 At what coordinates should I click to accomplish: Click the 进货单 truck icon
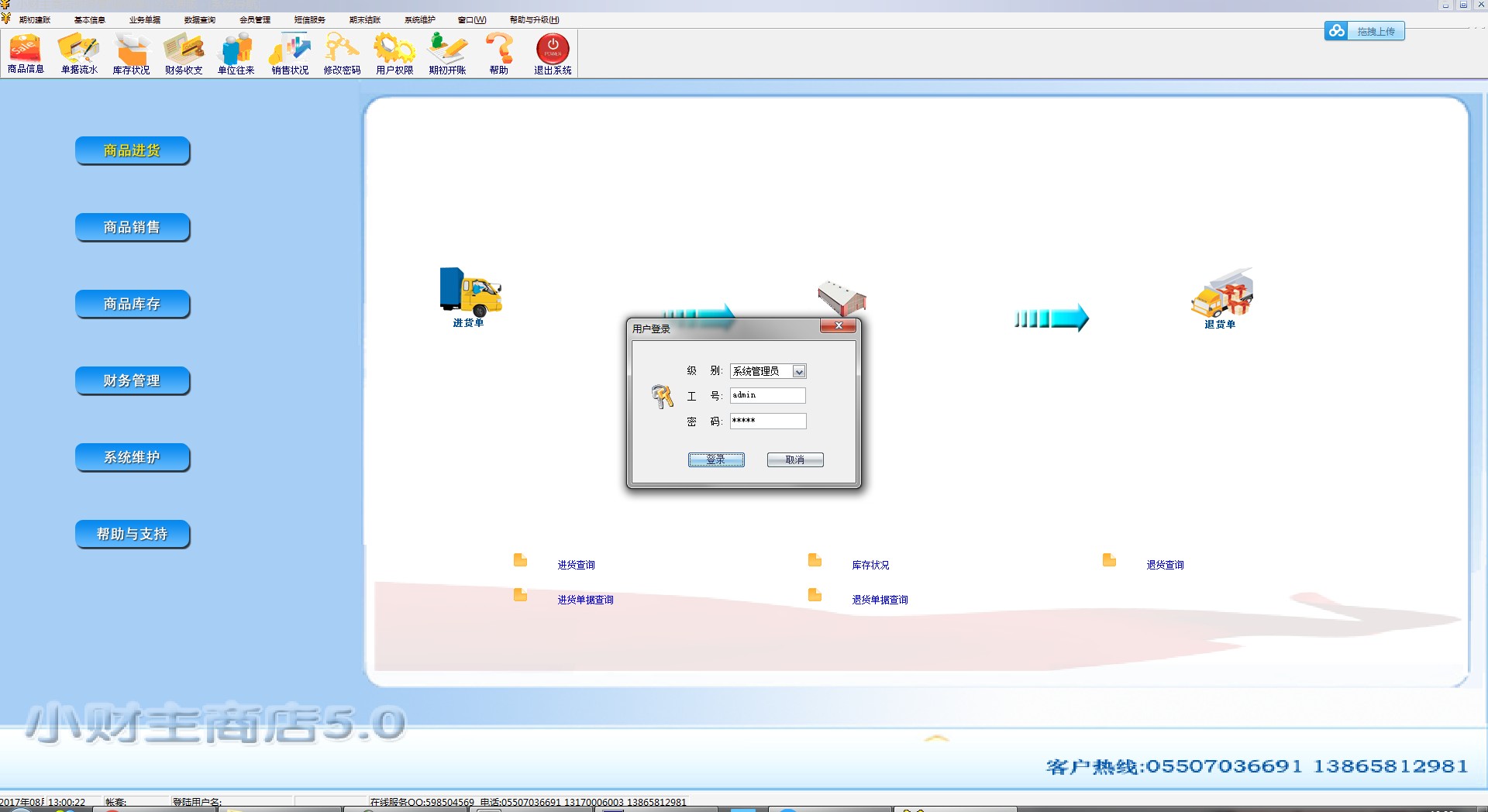(x=470, y=293)
